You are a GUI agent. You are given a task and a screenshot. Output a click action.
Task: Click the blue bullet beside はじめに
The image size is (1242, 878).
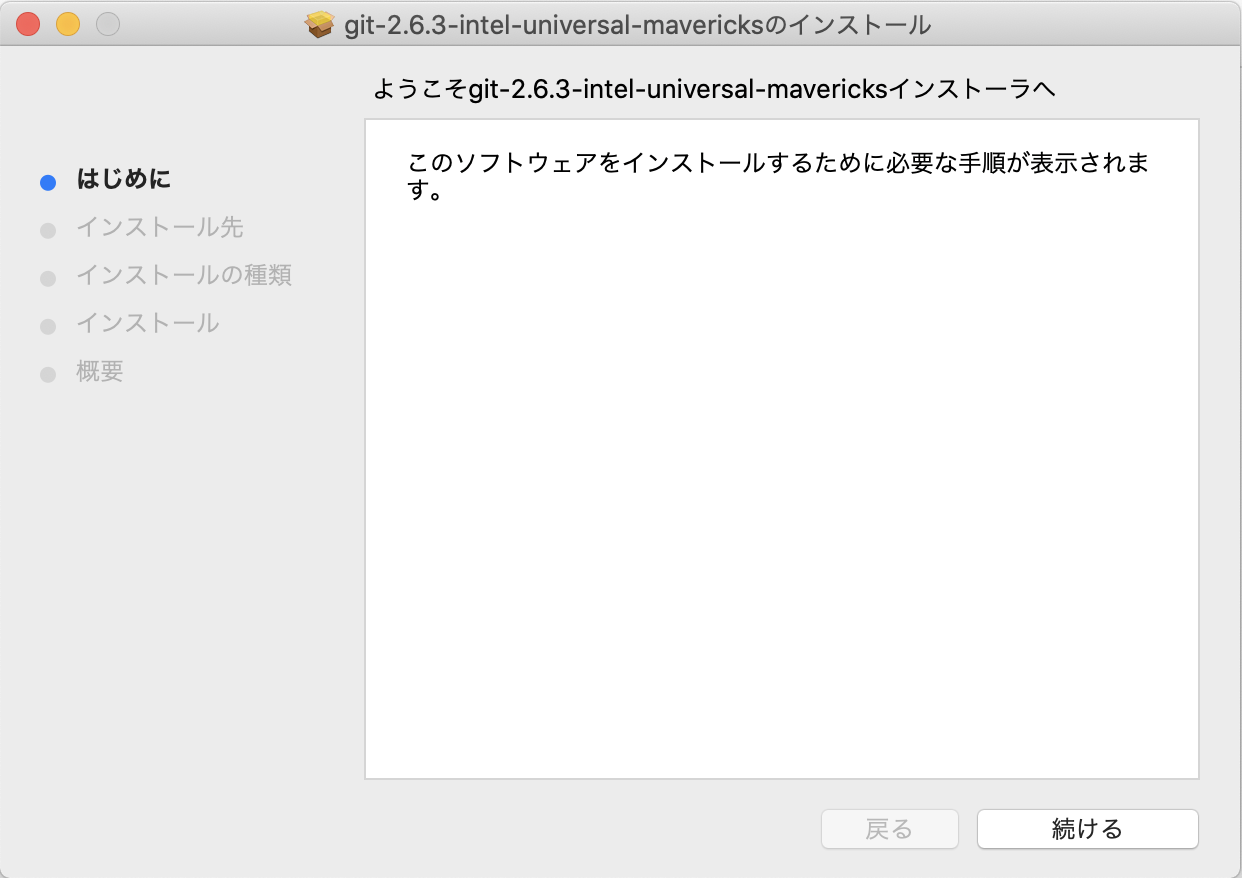(x=47, y=183)
